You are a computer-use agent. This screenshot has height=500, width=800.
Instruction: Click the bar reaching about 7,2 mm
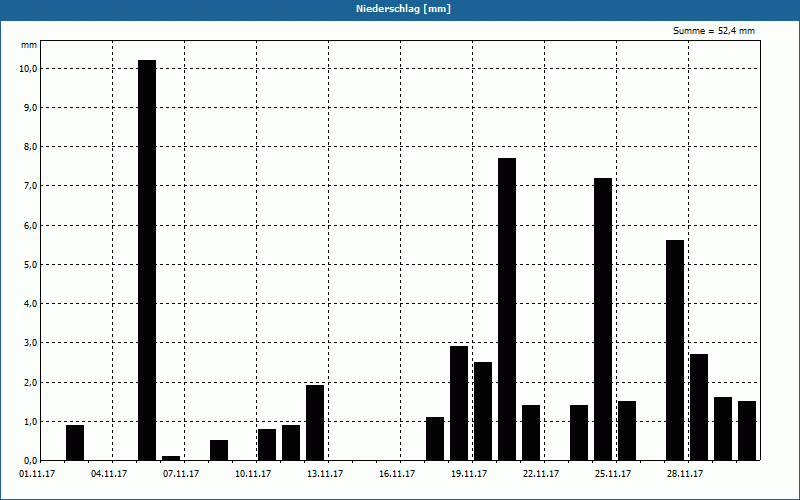[603, 319]
